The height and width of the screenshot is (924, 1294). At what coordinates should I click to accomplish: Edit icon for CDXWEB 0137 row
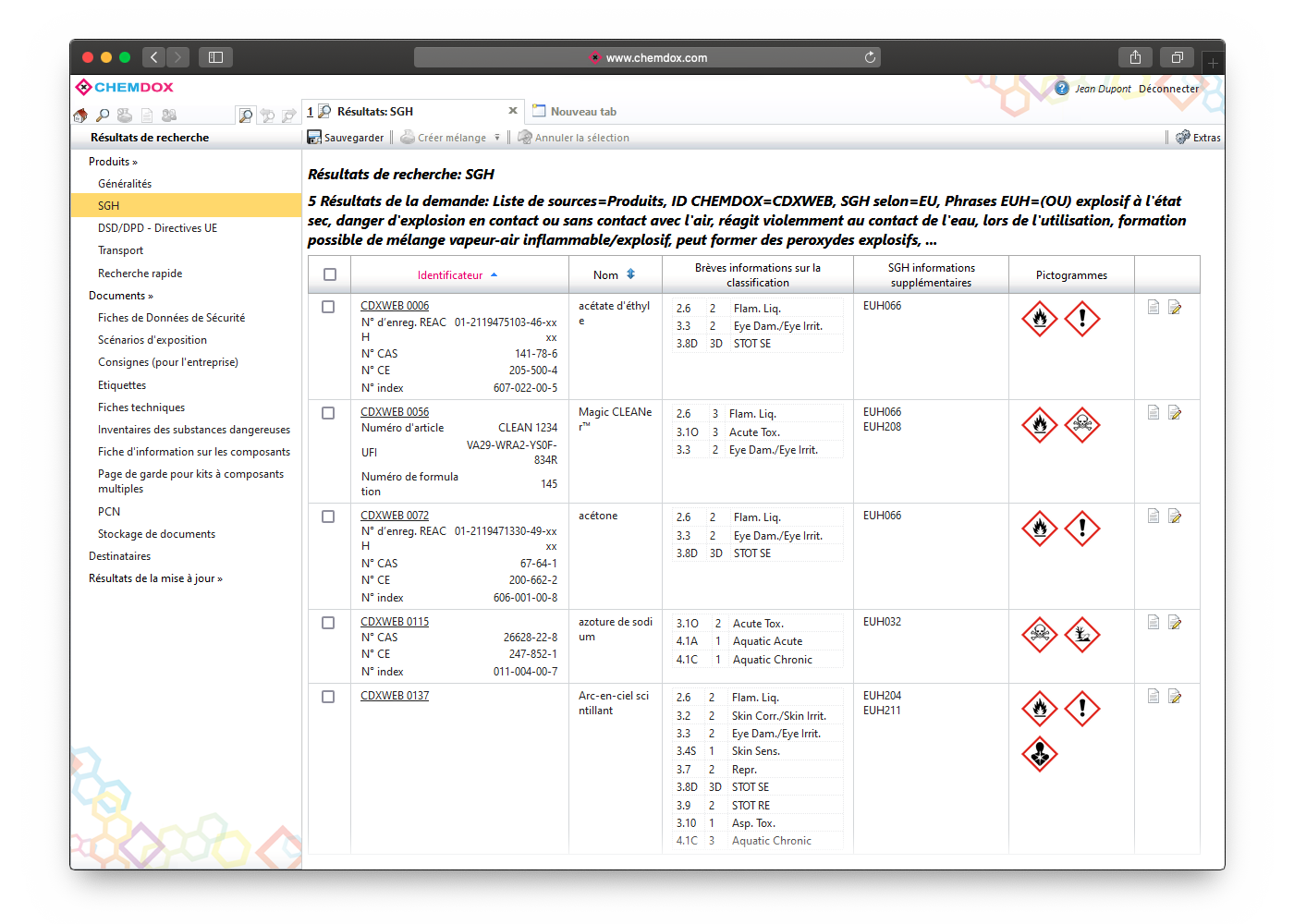(x=1175, y=696)
